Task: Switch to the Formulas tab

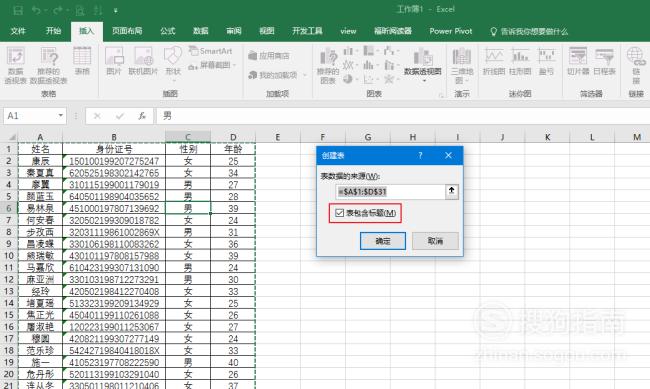Action: point(167,31)
